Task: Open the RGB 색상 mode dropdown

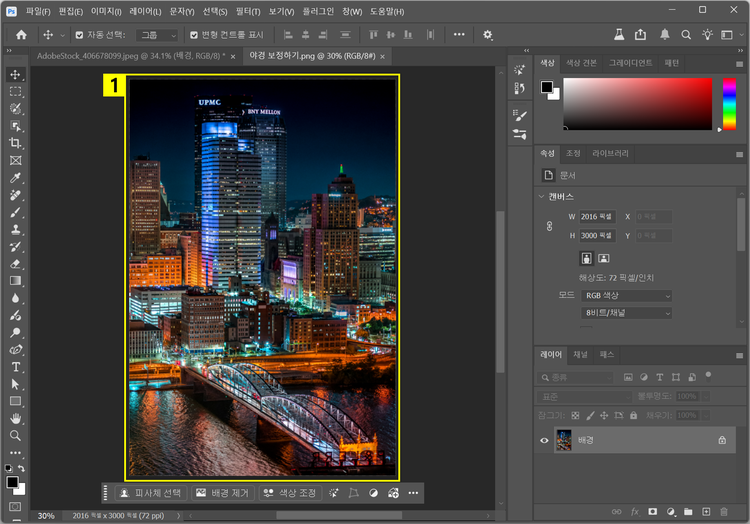Action: click(x=626, y=296)
